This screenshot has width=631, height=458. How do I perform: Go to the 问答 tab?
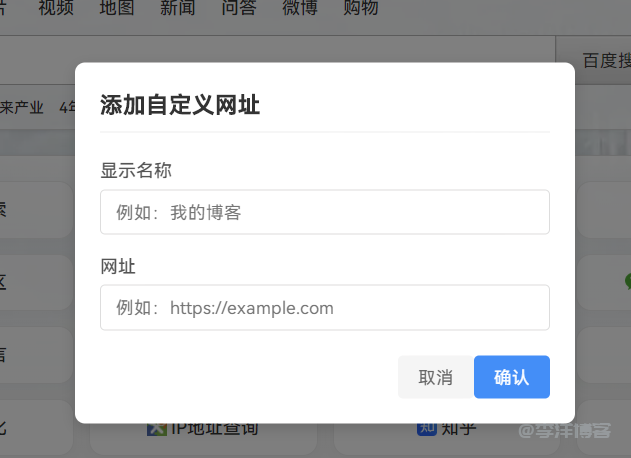[239, 7]
